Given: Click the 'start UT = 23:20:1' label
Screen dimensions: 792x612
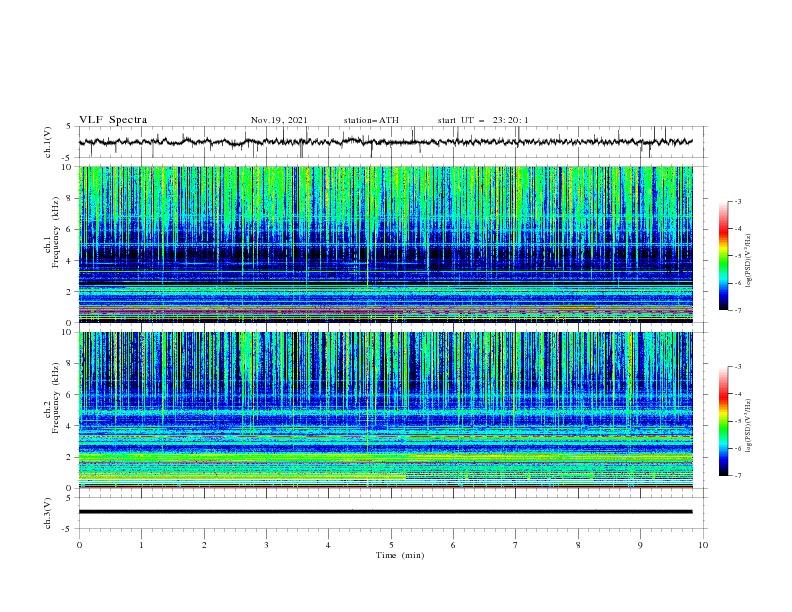Looking at the screenshot, I should [483, 120].
